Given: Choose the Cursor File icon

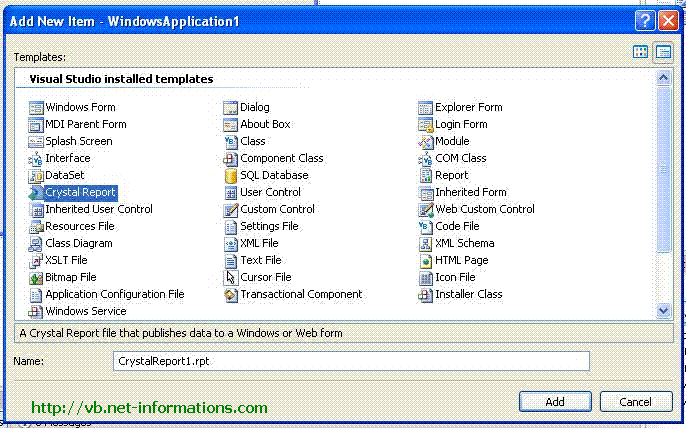Looking at the screenshot, I should coord(231,278).
